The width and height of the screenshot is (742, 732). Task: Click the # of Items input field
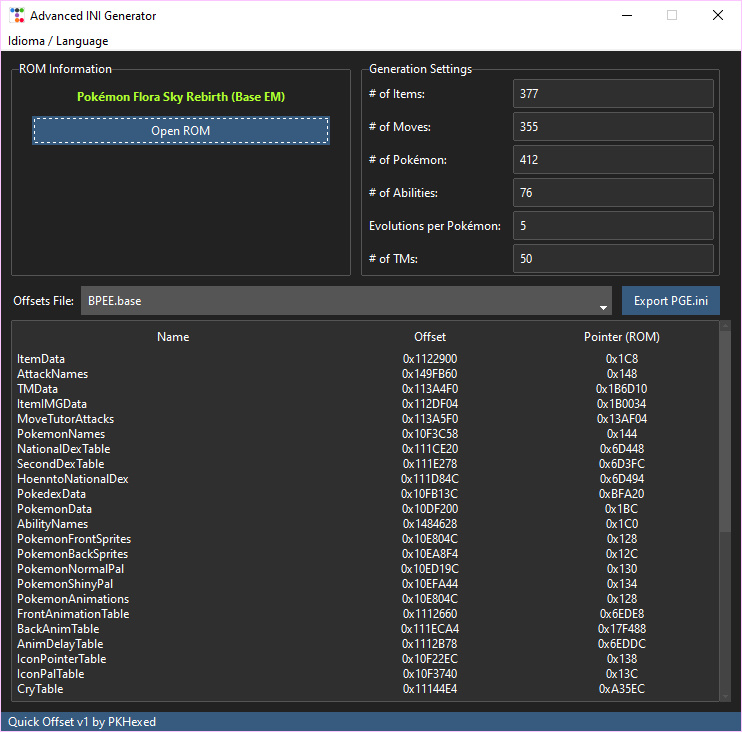coord(612,94)
